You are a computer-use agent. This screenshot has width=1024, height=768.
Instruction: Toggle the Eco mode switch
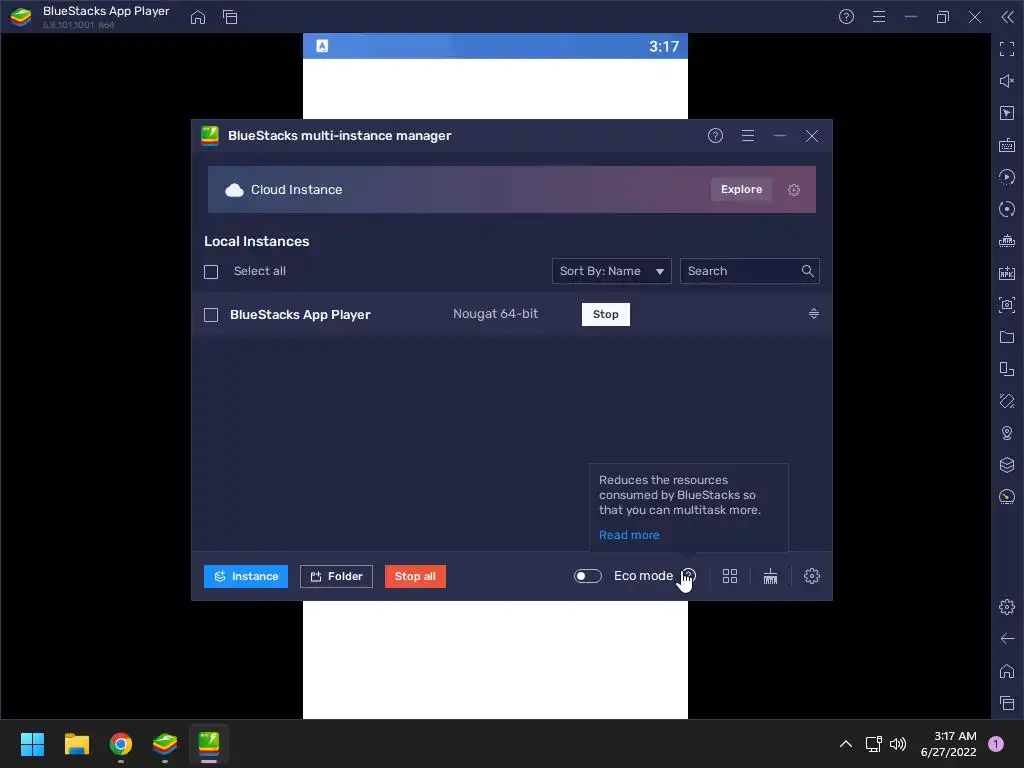tap(587, 576)
